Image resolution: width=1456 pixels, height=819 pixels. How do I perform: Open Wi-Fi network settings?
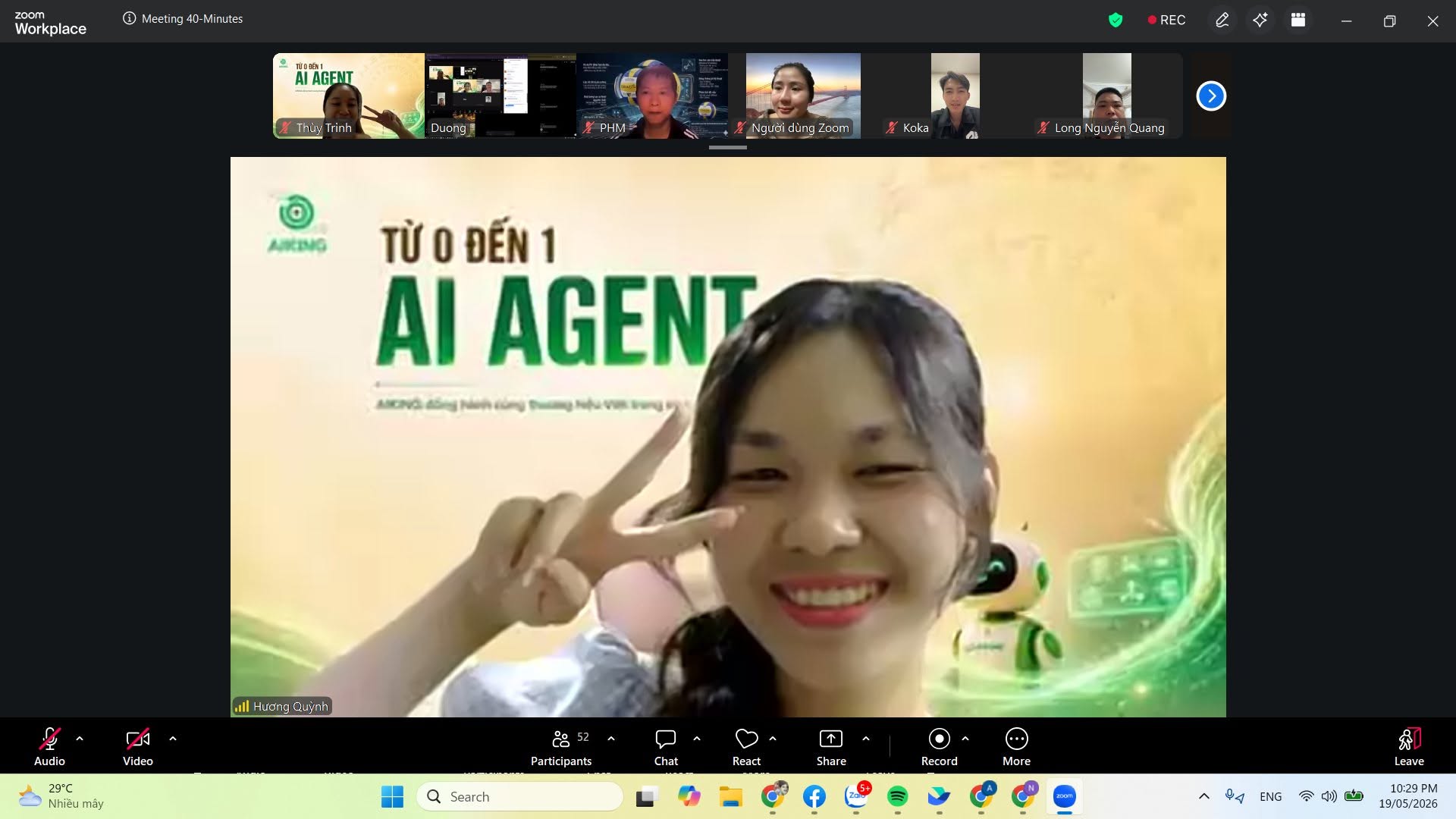(x=1306, y=796)
